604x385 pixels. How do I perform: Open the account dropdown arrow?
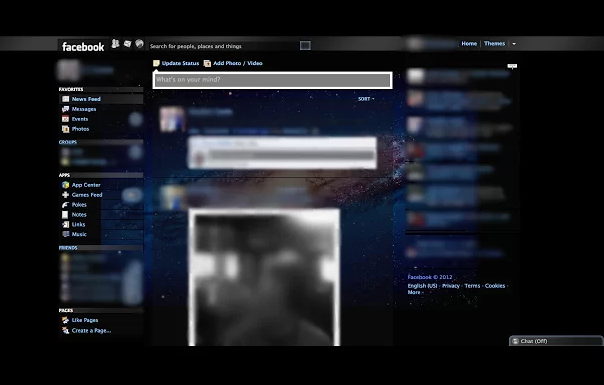[x=514, y=44]
